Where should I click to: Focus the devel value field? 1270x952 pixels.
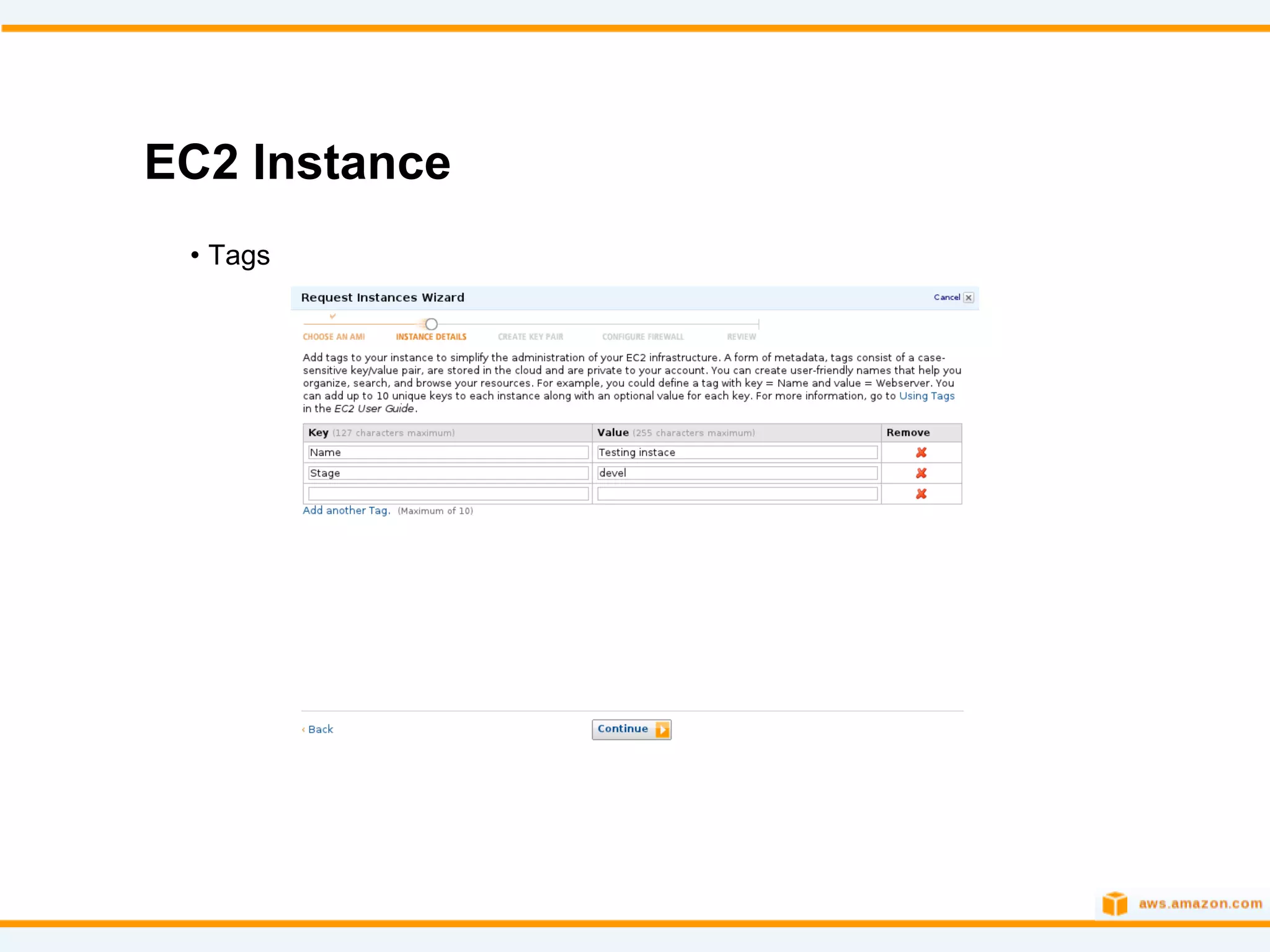click(x=737, y=473)
